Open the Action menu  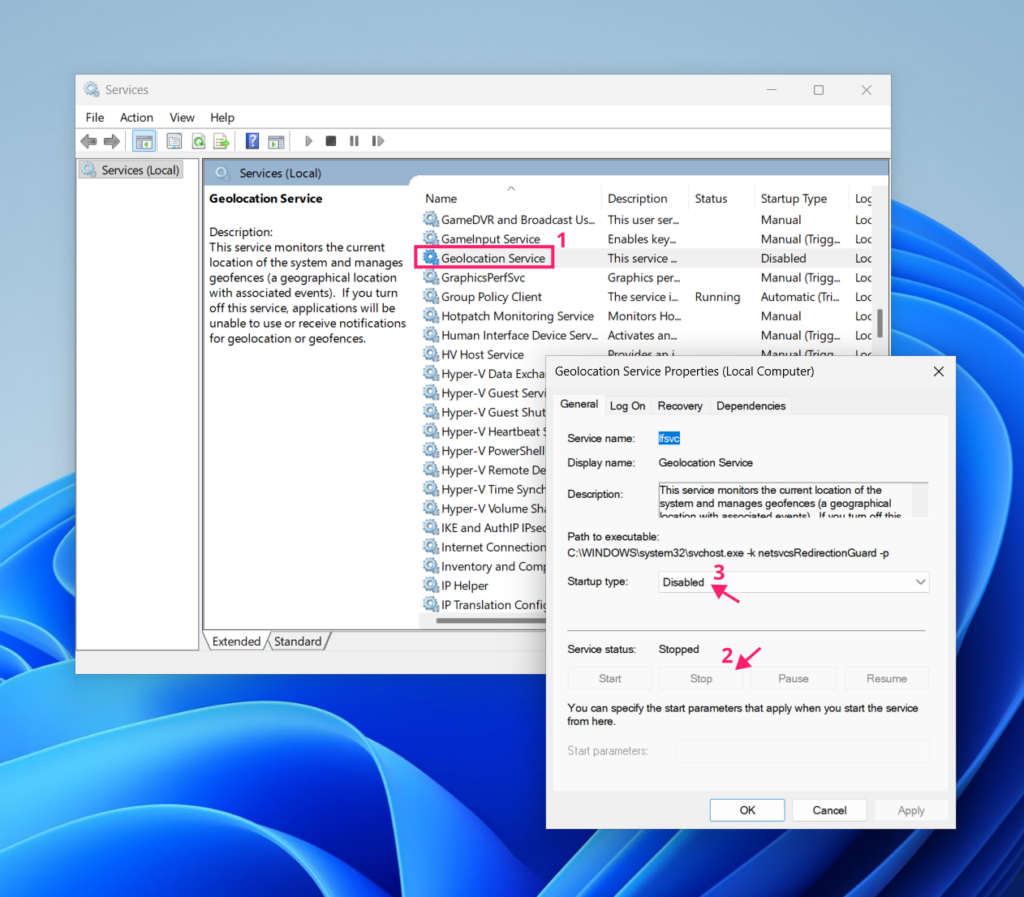[136, 118]
